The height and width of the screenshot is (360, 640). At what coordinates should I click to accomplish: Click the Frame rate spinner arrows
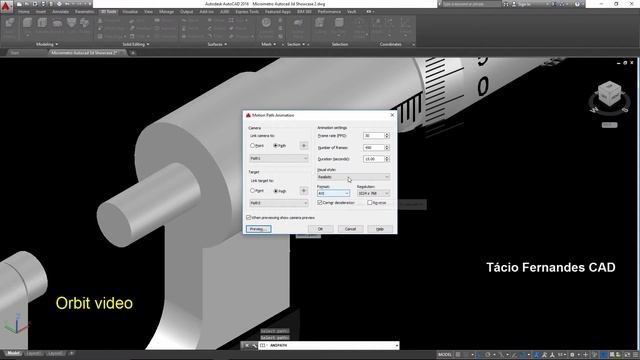coord(387,135)
